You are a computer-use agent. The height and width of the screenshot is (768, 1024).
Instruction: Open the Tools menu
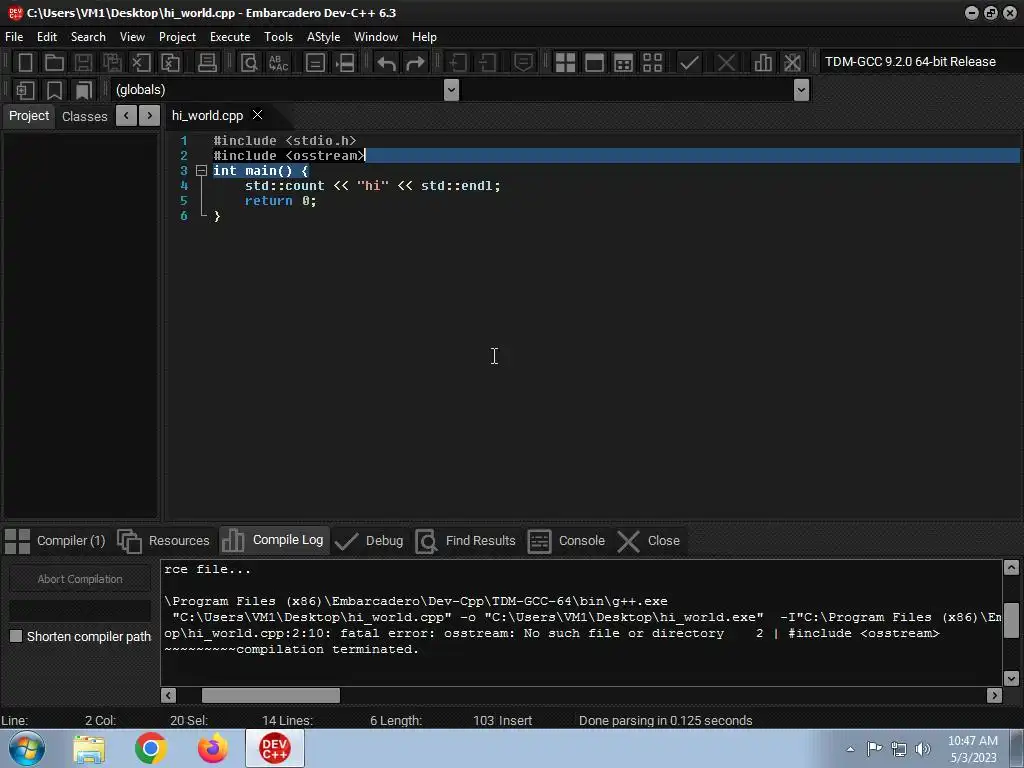click(x=278, y=37)
